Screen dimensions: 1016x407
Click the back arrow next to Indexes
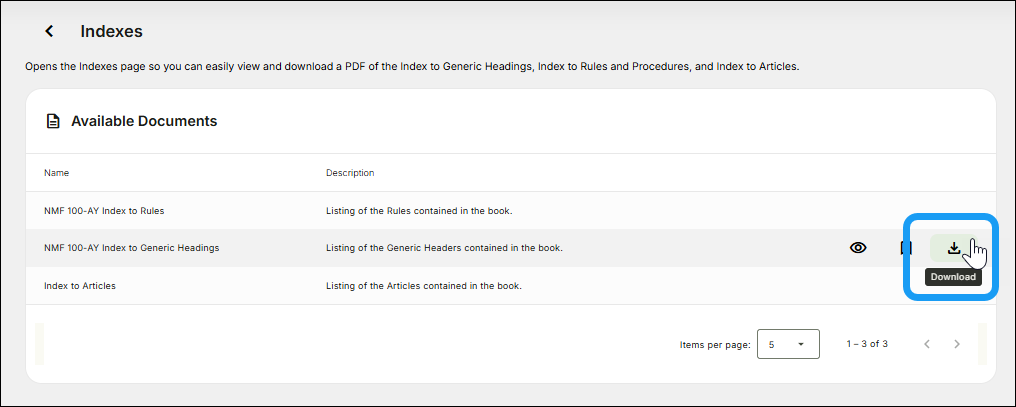(49, 32)
